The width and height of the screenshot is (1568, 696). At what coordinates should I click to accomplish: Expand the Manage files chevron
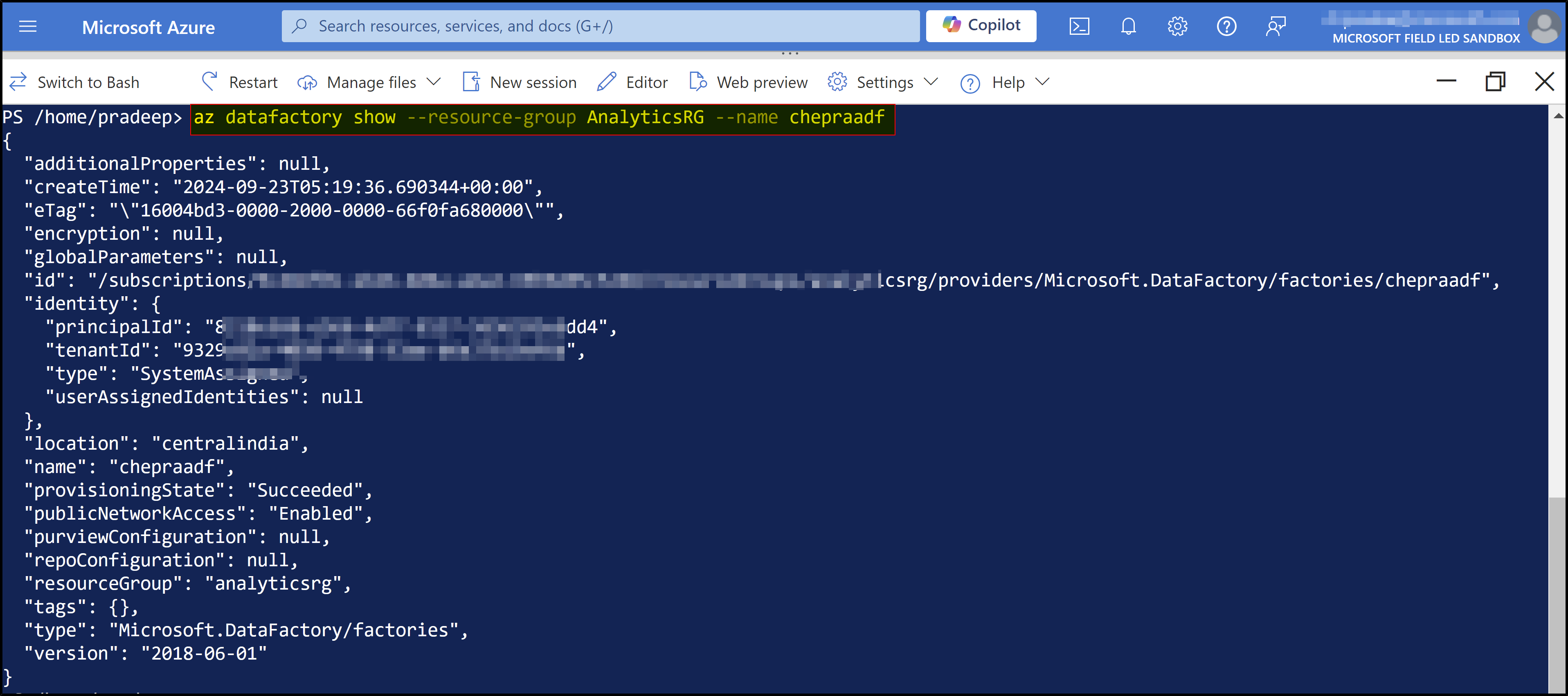pos(433,81)
